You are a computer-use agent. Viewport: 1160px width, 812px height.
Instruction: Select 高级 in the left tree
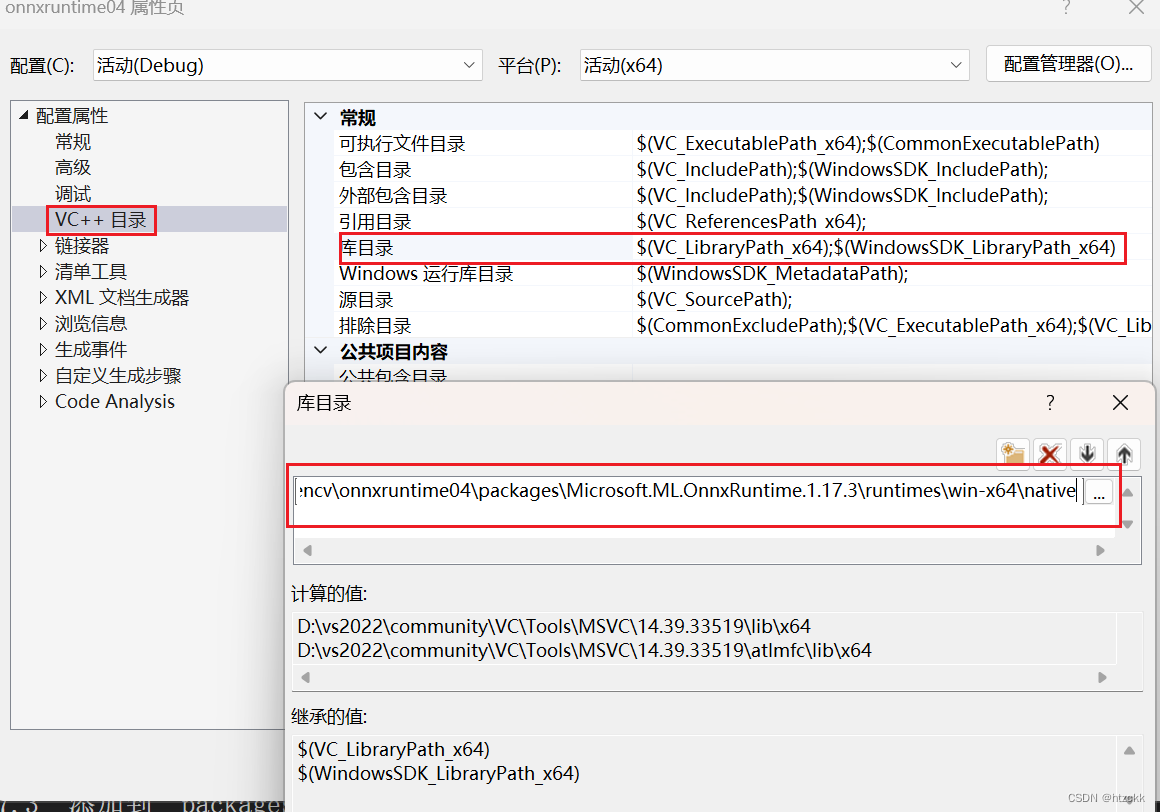[x=72, y=167]
